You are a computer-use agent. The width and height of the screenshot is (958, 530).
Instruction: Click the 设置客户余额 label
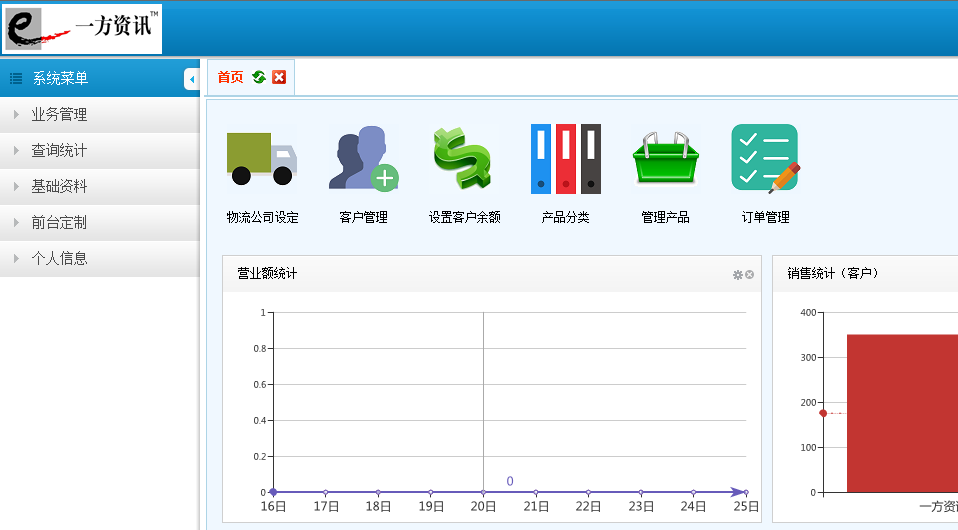tap(464, 217)
